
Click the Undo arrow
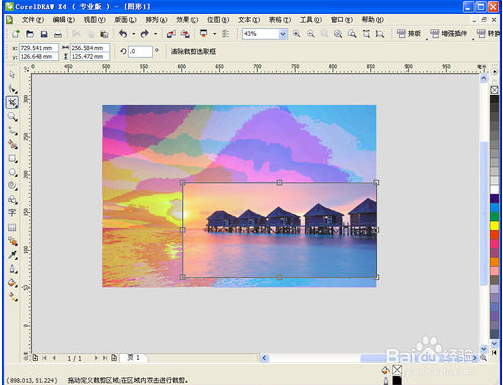[123, 34]
